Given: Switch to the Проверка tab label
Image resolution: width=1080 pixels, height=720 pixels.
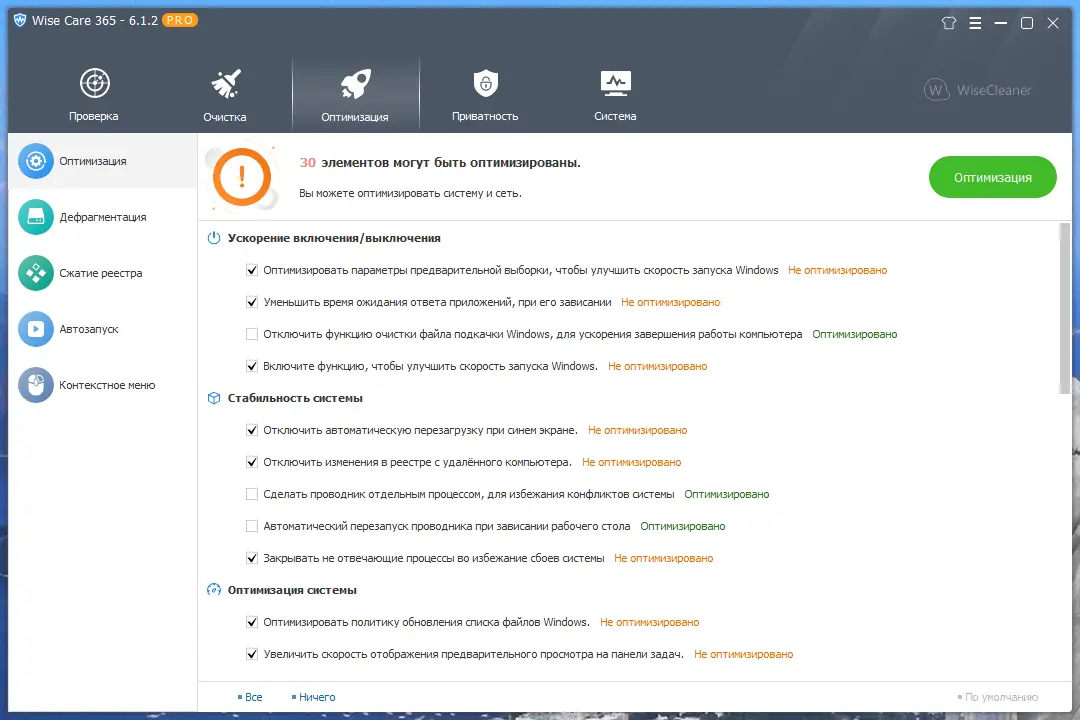Looking at the screenshot, I should point(94,116).
